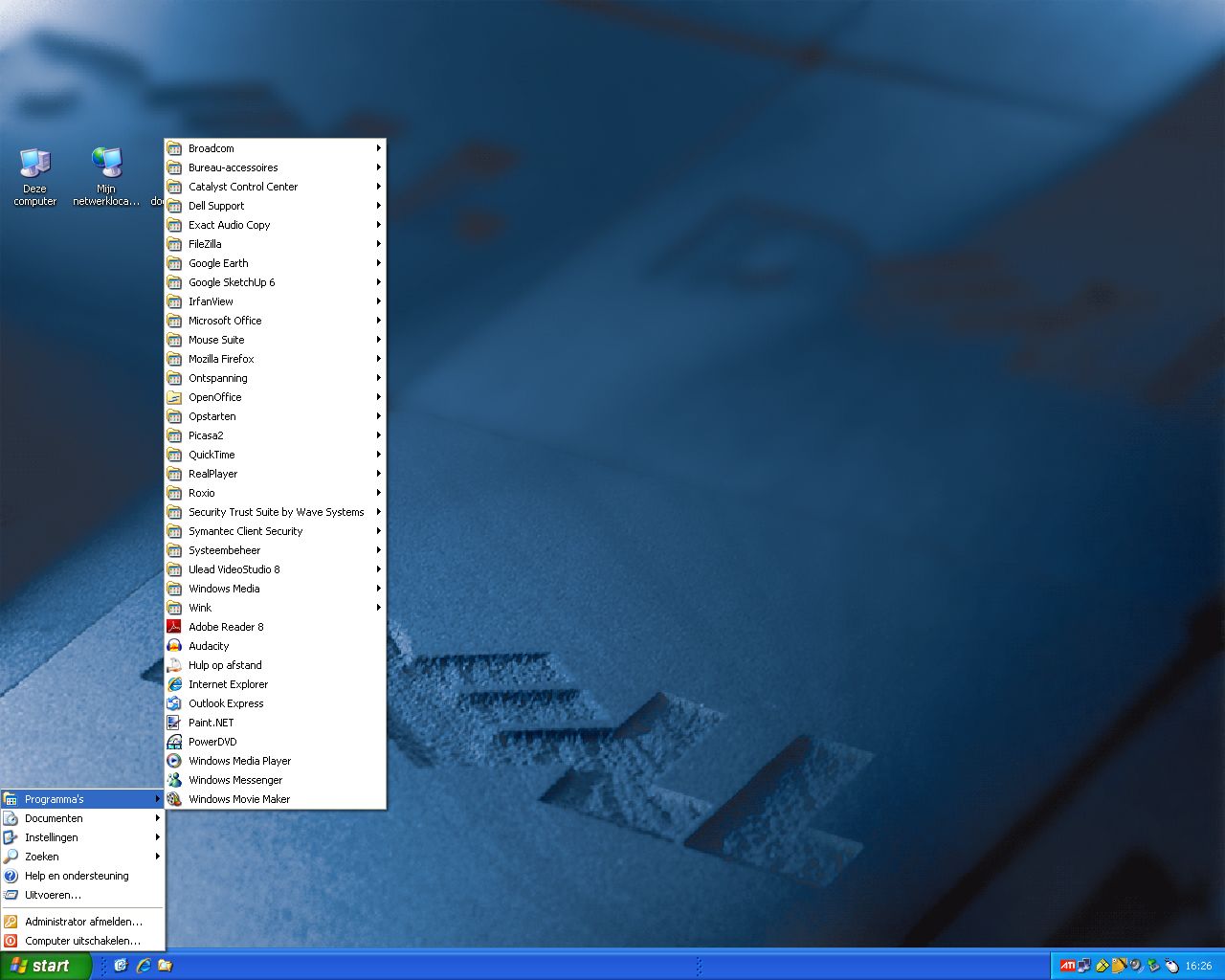The image size is (1225, 980).
Task: Launch Paint.NET
Action: point(276,723)
